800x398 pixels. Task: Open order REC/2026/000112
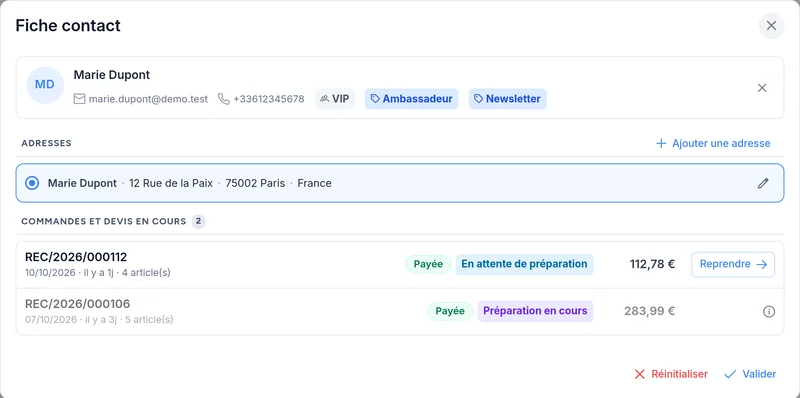point(76,257)
